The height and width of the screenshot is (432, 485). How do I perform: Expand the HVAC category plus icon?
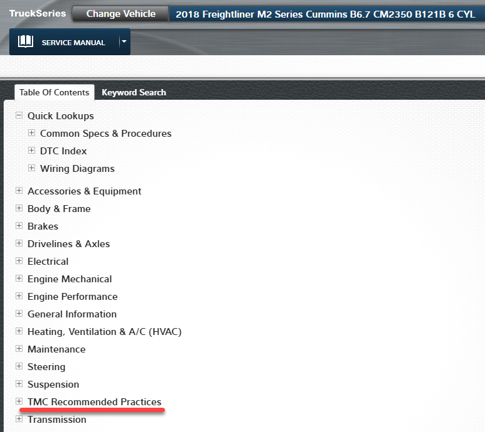(x=19, y=331)
